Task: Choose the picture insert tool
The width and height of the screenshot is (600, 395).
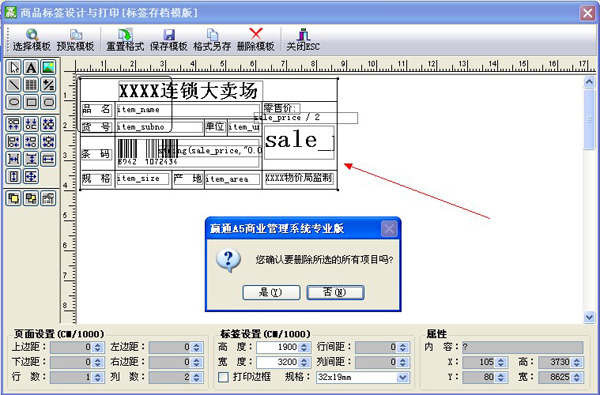Action: pyautogui.click(x=48, y=67)
